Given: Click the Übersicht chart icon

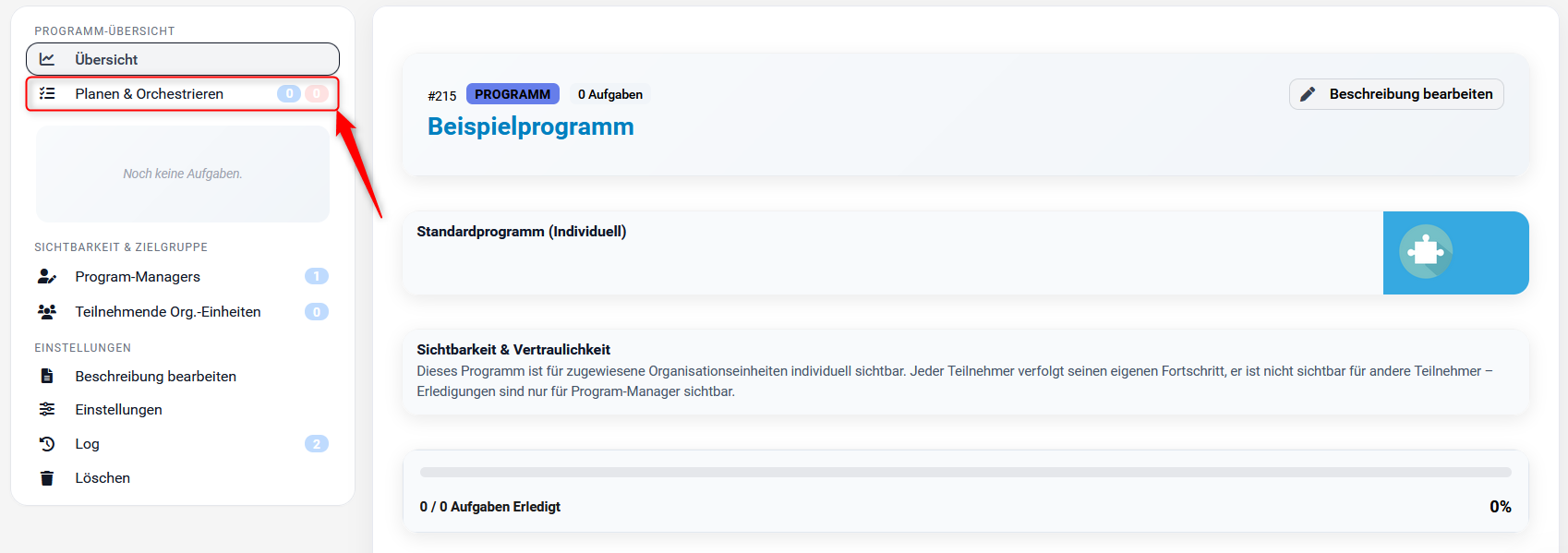Looking at the screenshot, I should click(47, 59).
